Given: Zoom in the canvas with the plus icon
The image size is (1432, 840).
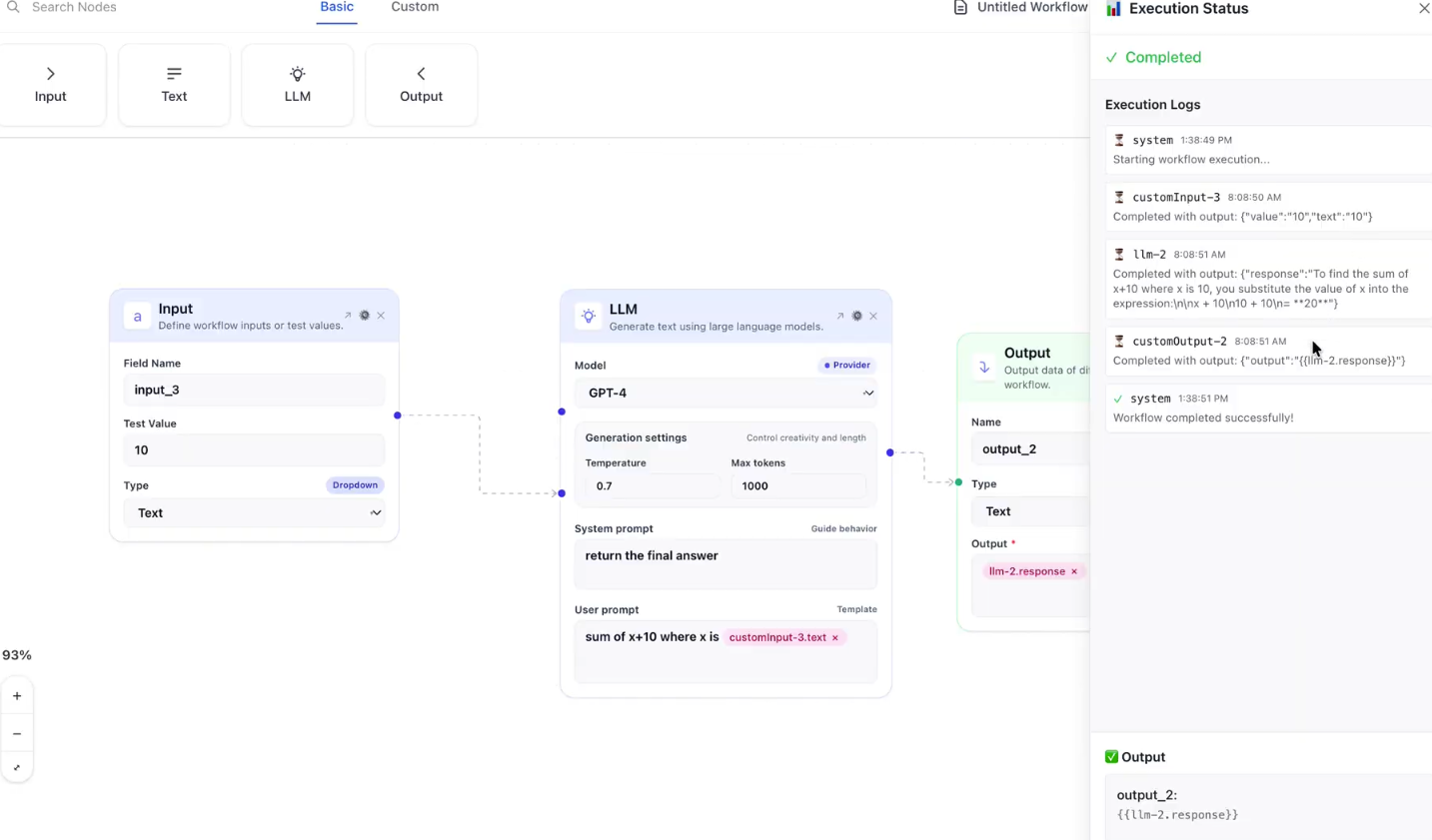Looking at the screenshot, I should point(17,696).
